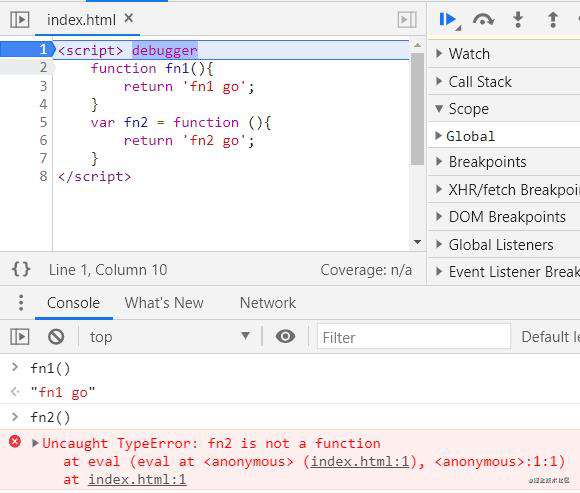Viewport: 580px width, 493px height.
Task: Set breakpoint on line number 3
Action: (x=43, y=86)
